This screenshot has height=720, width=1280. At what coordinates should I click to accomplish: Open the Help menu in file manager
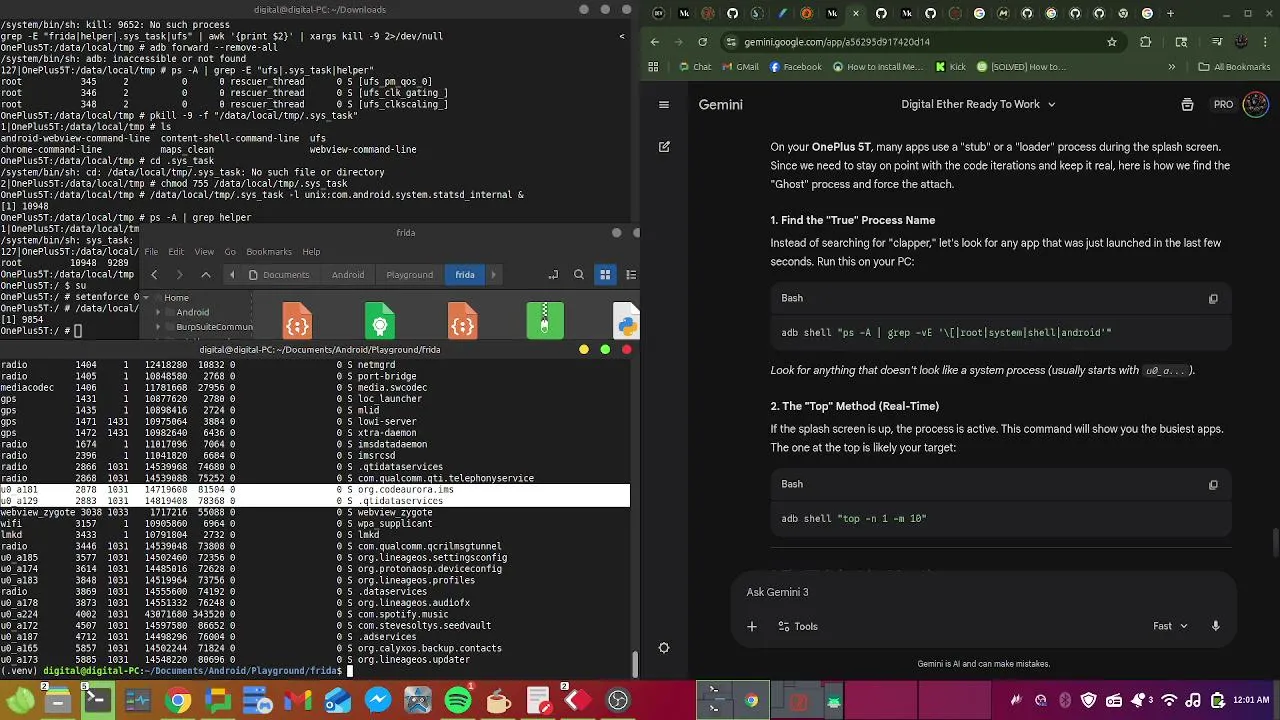coord(311,252)
